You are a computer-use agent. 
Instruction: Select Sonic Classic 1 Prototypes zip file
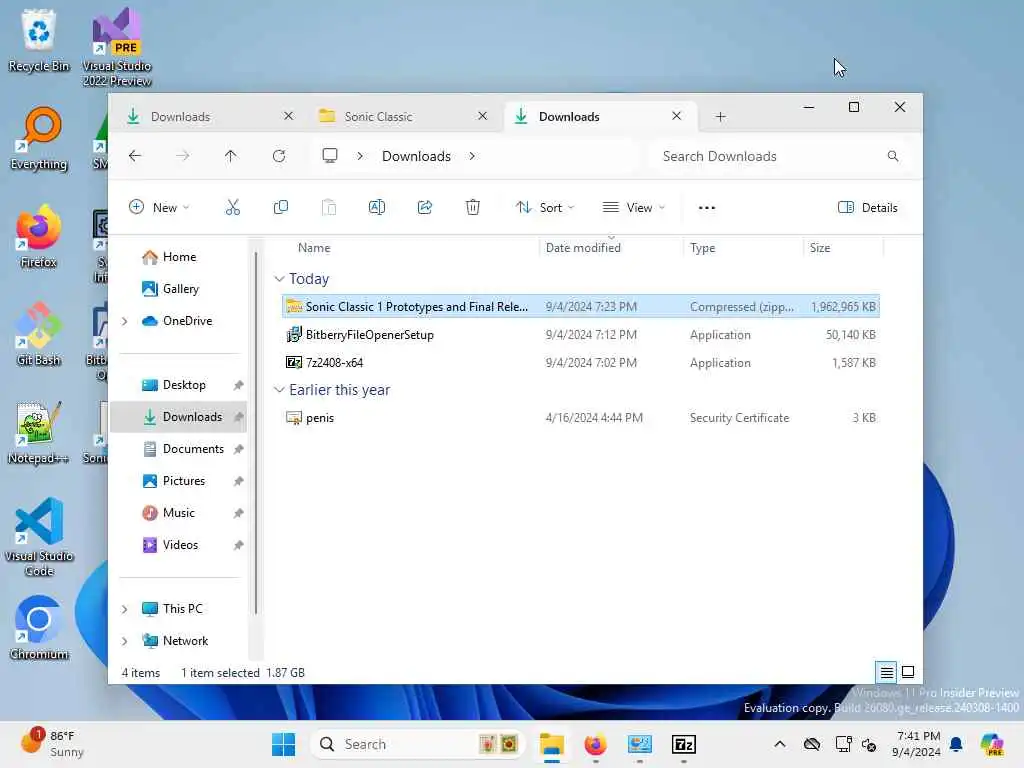point(581,307)
